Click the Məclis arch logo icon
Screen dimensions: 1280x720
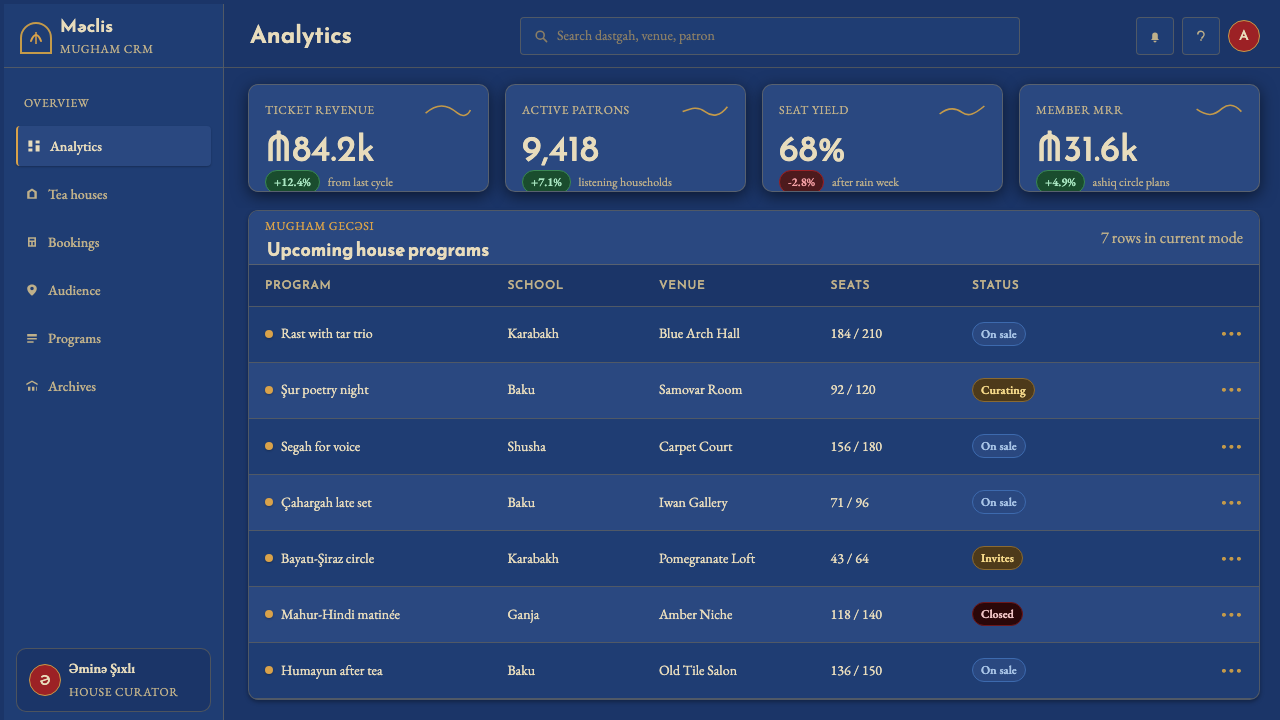[x=36, y=38]
